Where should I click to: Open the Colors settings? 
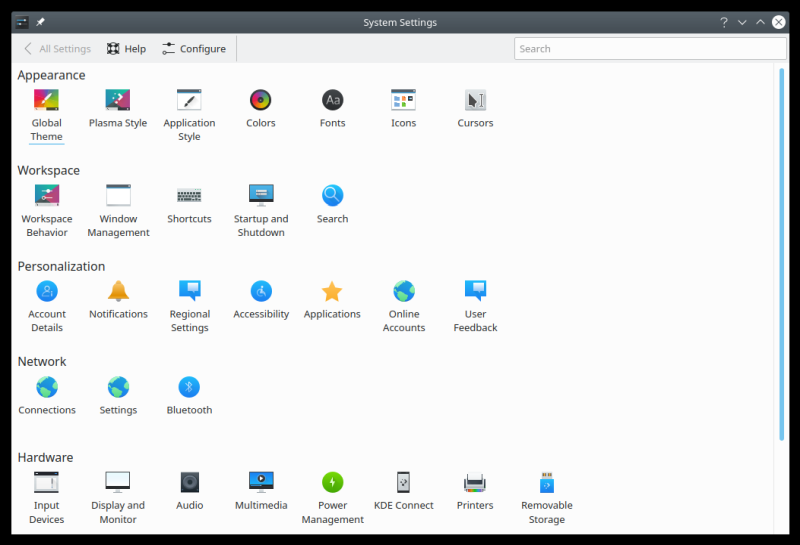261,108
